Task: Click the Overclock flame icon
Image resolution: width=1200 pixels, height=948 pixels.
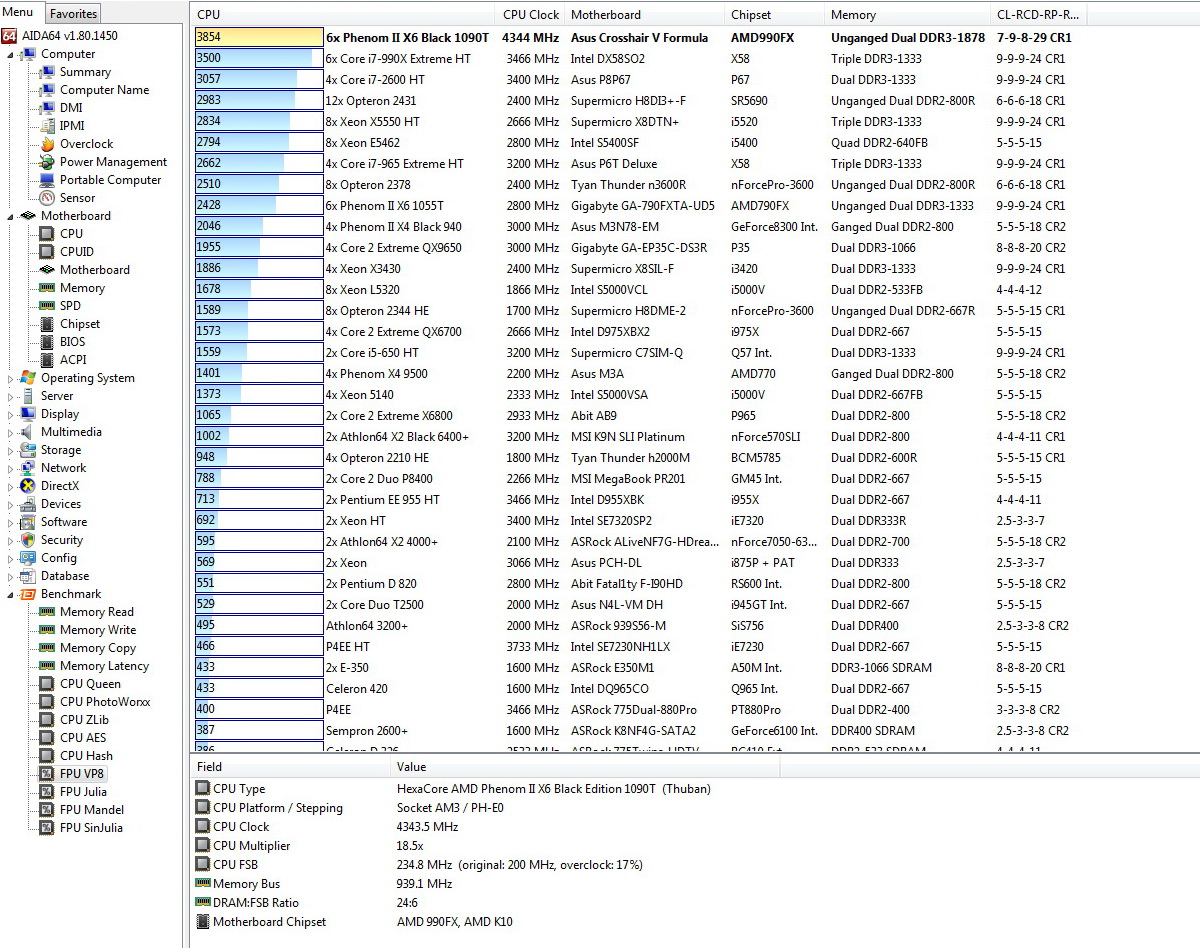Action: 47,144
